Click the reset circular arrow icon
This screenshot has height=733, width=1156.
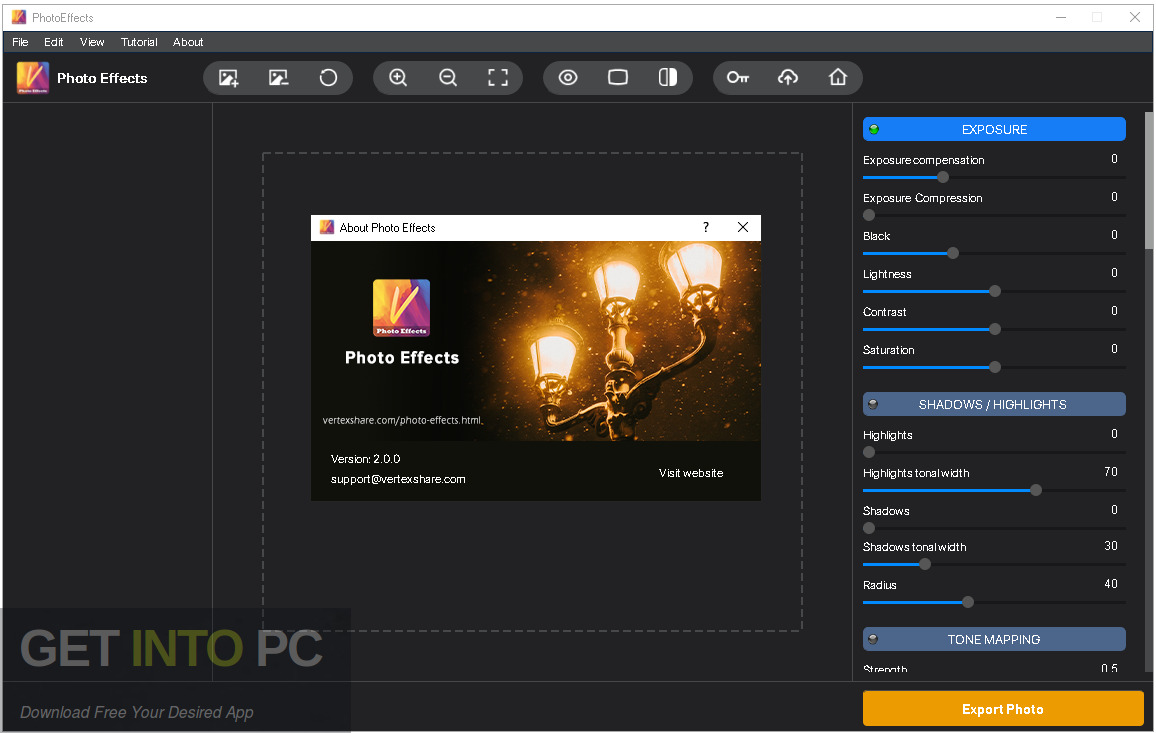pos(328,77)
